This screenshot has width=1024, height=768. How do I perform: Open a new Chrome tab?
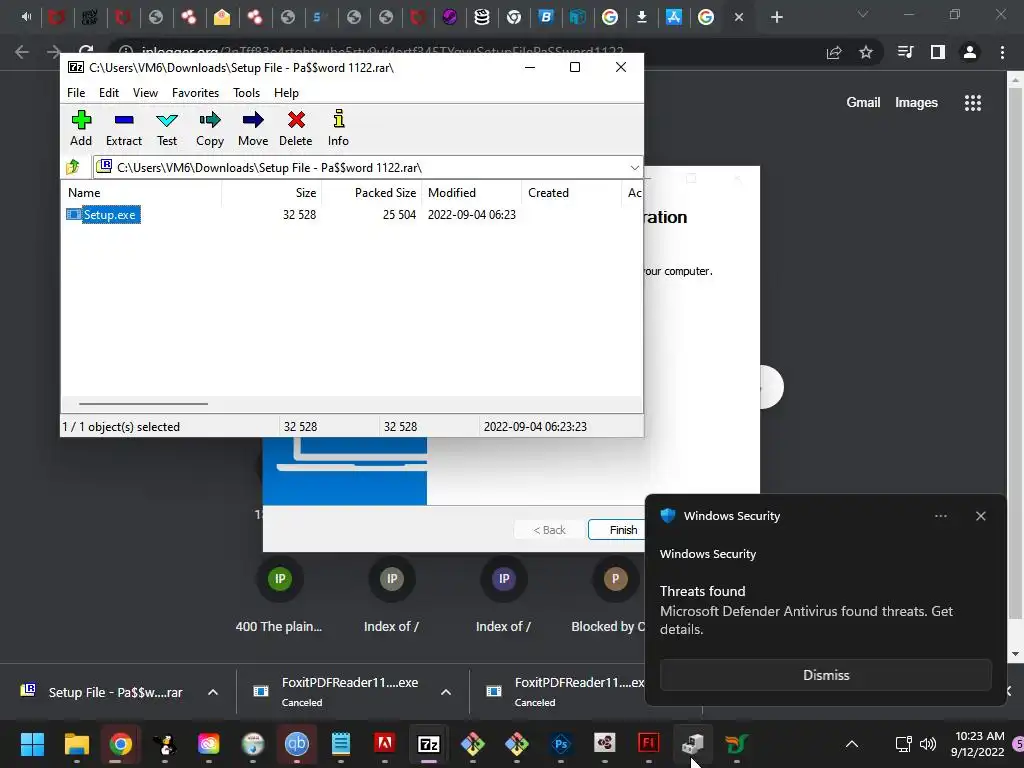[x=776, y=18]
